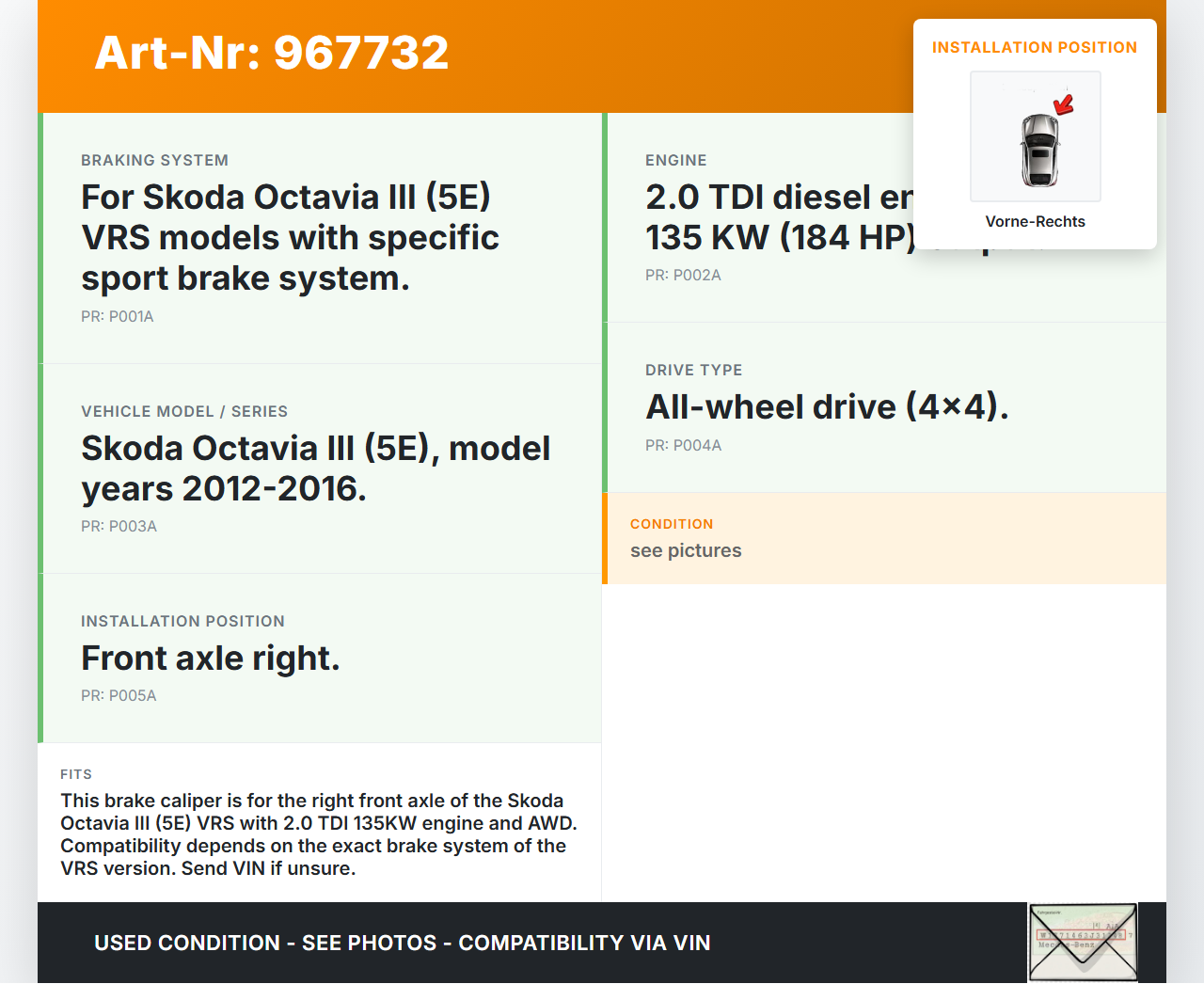1204x984 pixels.
Task: Click the orange CONDITION label
Action: [672, 524]
